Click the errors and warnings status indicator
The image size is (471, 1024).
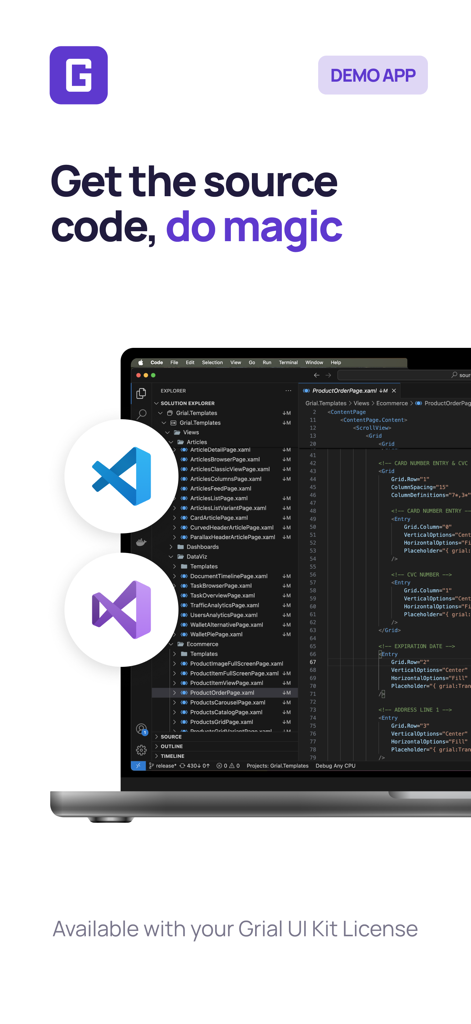228,765
